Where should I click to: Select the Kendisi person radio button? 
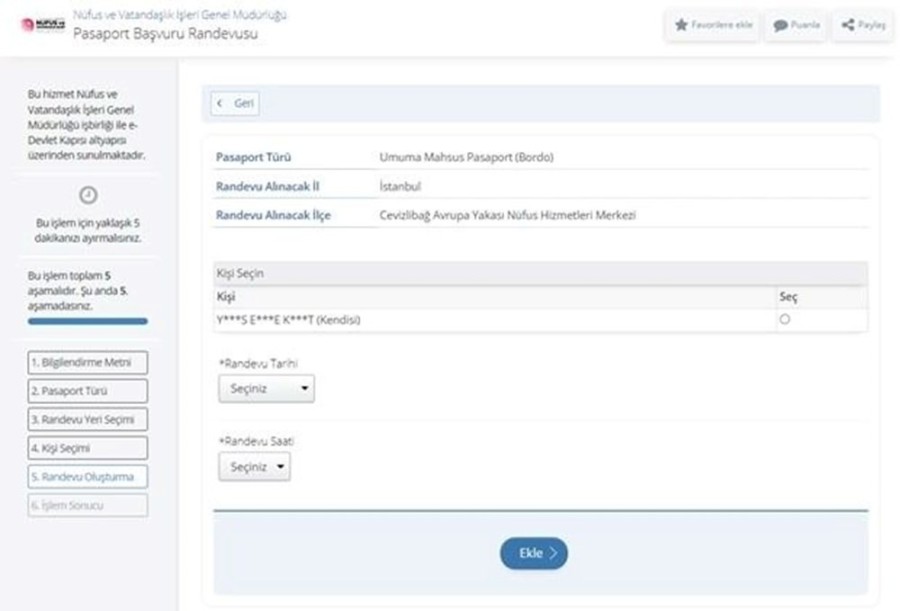click(x=784, y=320)
